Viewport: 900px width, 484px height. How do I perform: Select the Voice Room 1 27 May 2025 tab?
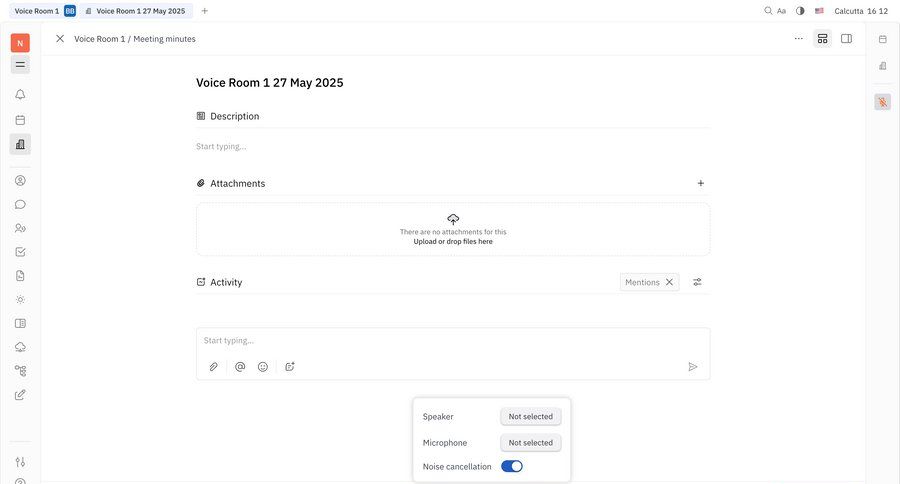[x=140, y=11]
